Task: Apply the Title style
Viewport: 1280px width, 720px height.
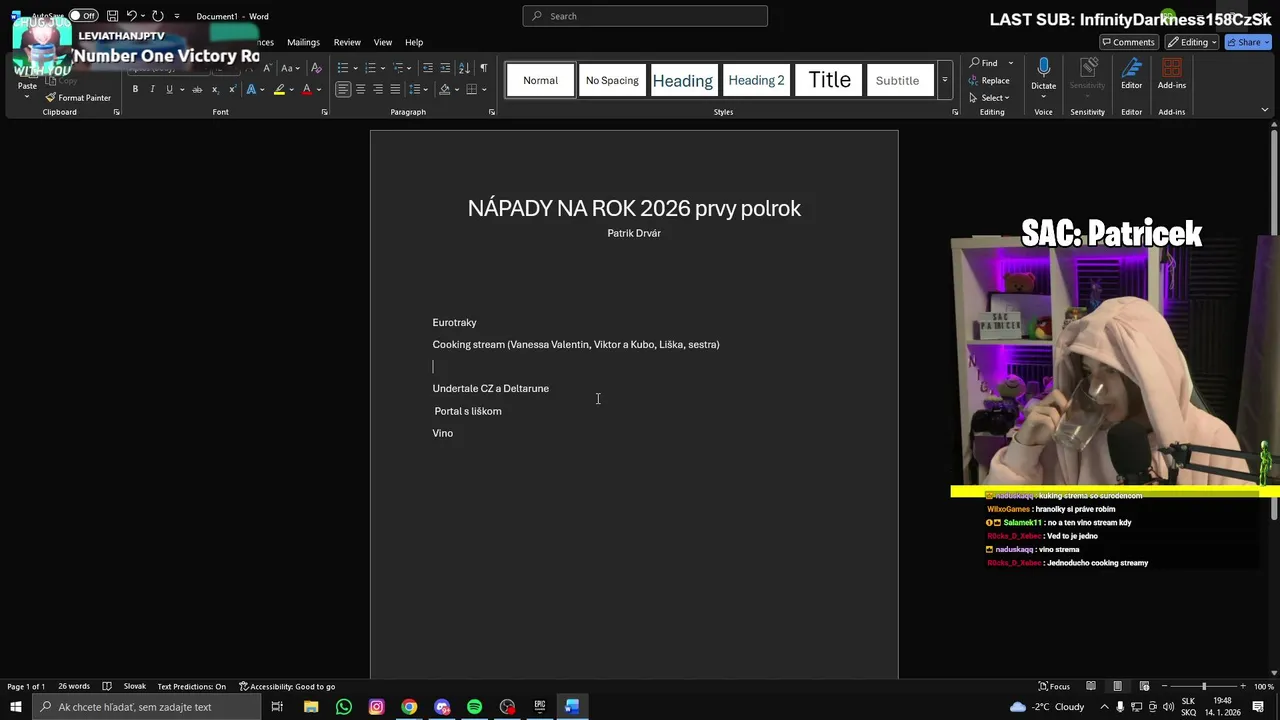Action: click(830, 80)
